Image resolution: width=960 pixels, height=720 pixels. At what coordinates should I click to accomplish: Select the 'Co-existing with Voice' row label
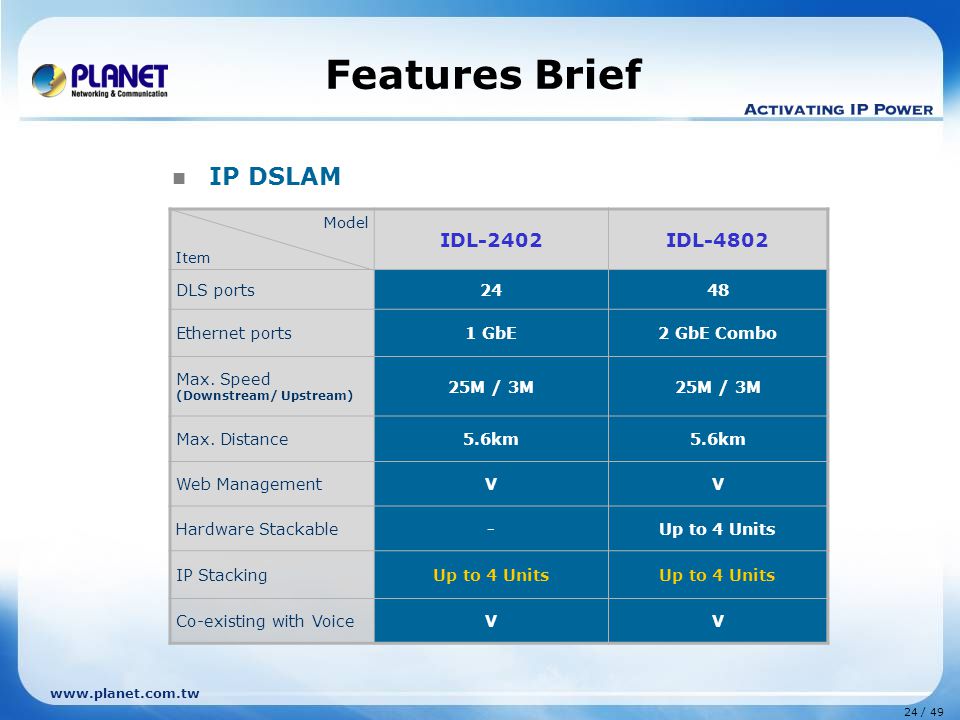click(265, 621)
